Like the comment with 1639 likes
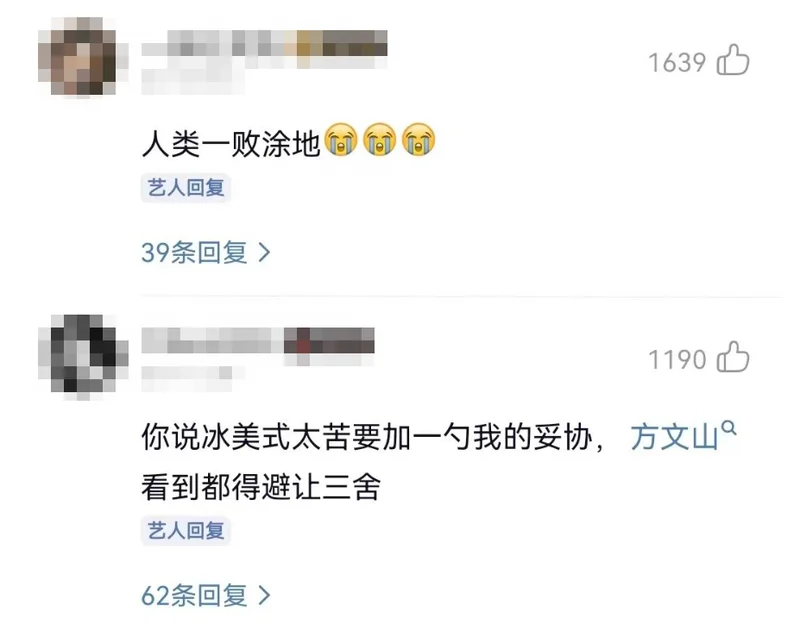The image size is (800, 624). click(x=733, y=60)
